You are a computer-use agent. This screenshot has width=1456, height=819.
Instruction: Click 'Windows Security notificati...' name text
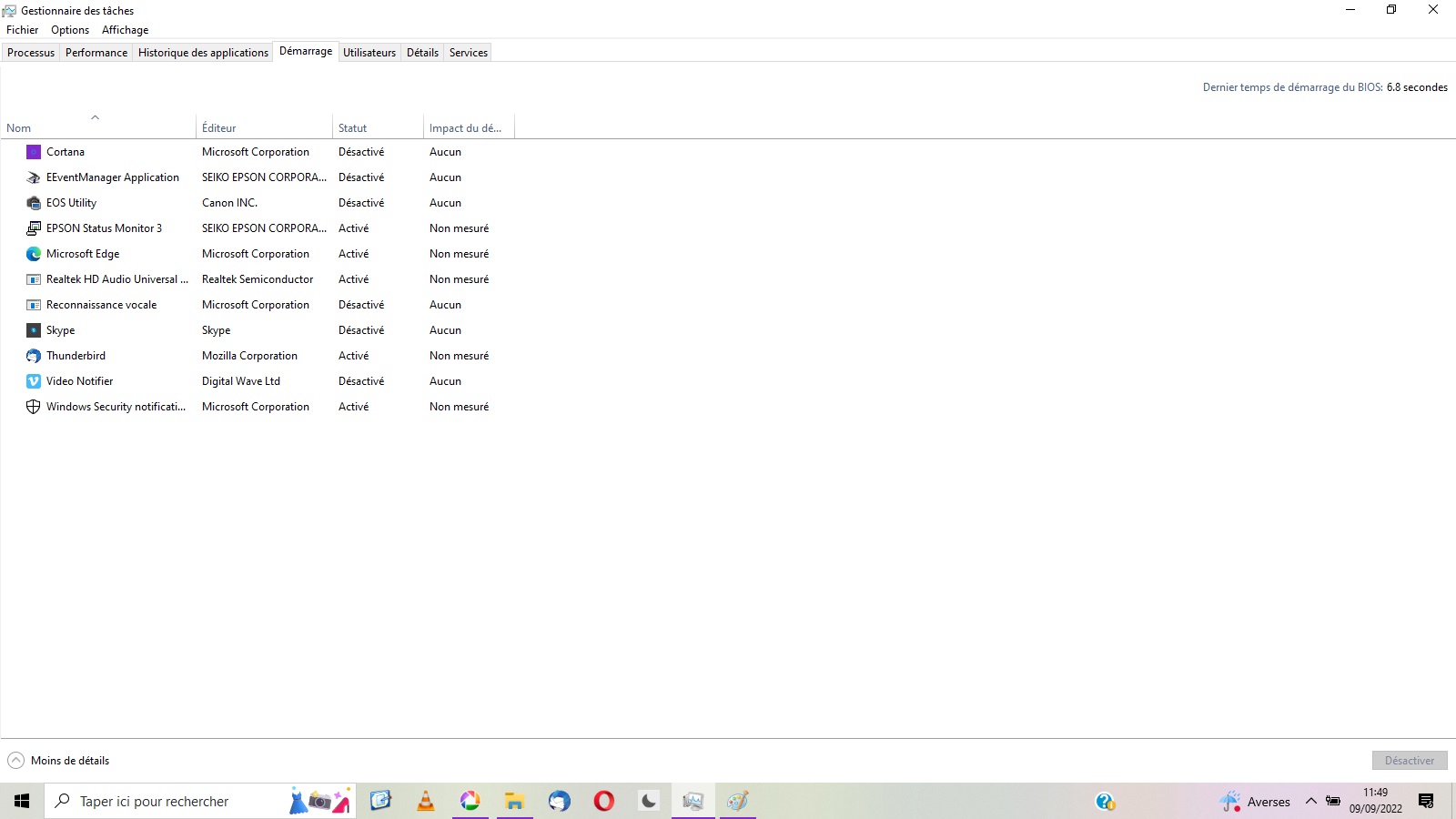tap(116, 407)
